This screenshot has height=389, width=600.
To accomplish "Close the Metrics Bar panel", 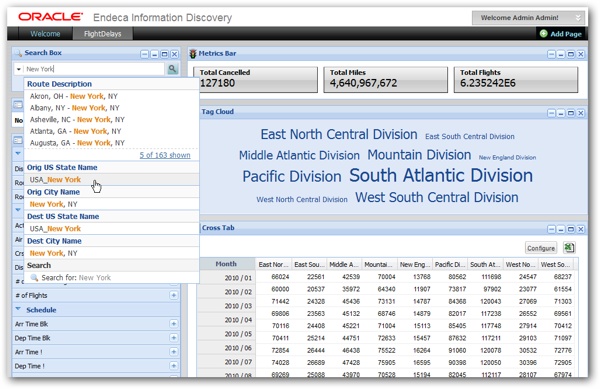I will pos(580,54).
